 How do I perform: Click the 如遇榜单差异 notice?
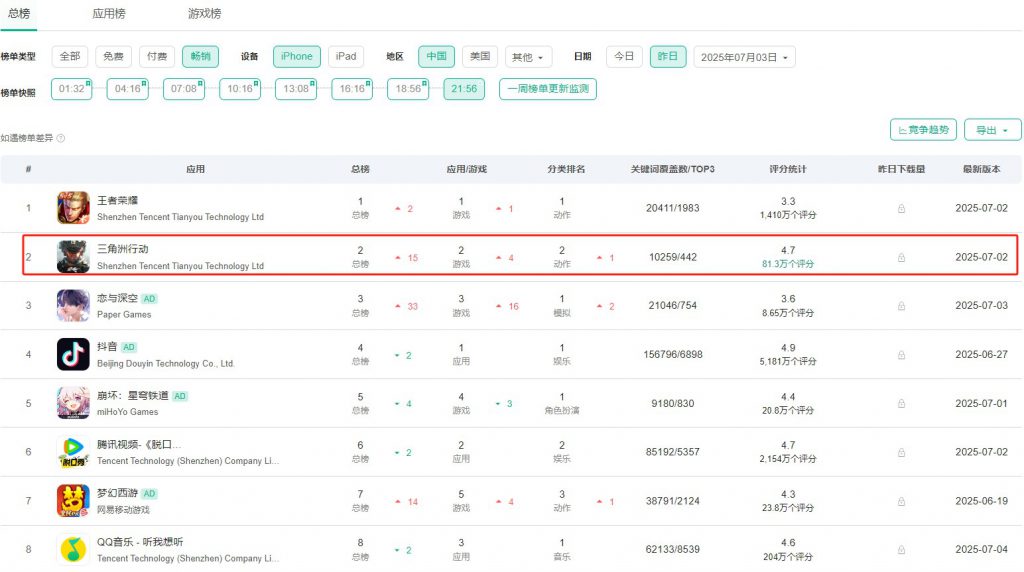tap(27, 138)
